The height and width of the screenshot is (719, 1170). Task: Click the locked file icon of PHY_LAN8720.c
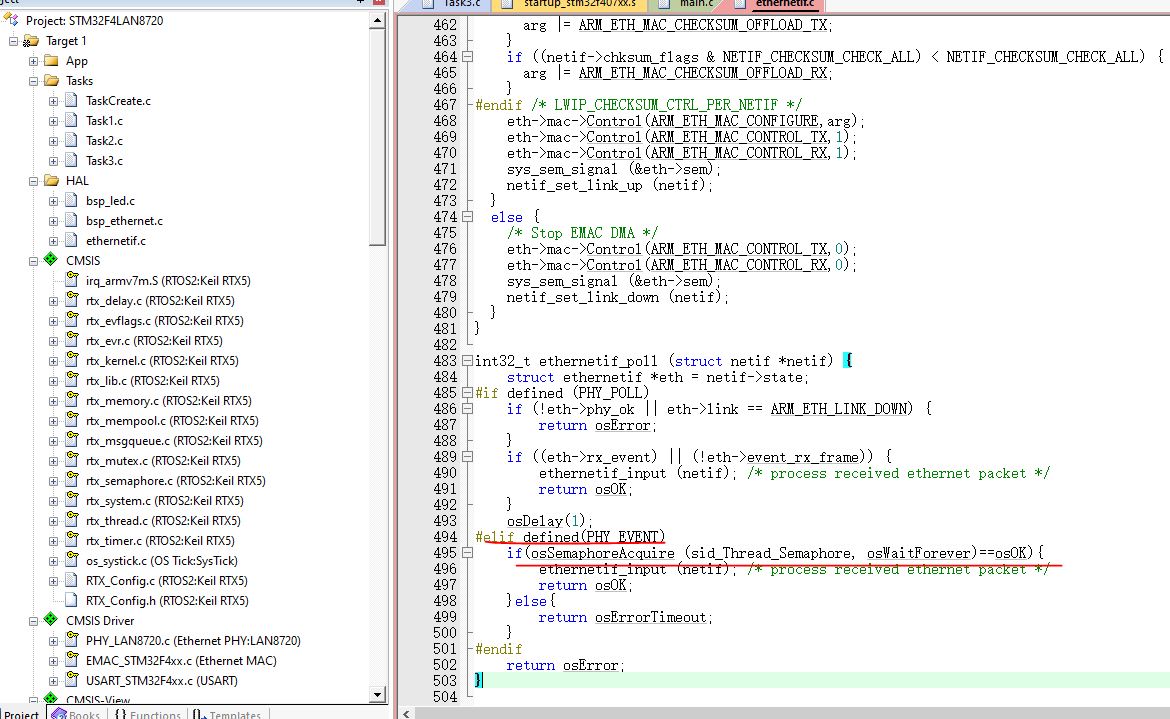pyautogui.click(x=72, y=640)
